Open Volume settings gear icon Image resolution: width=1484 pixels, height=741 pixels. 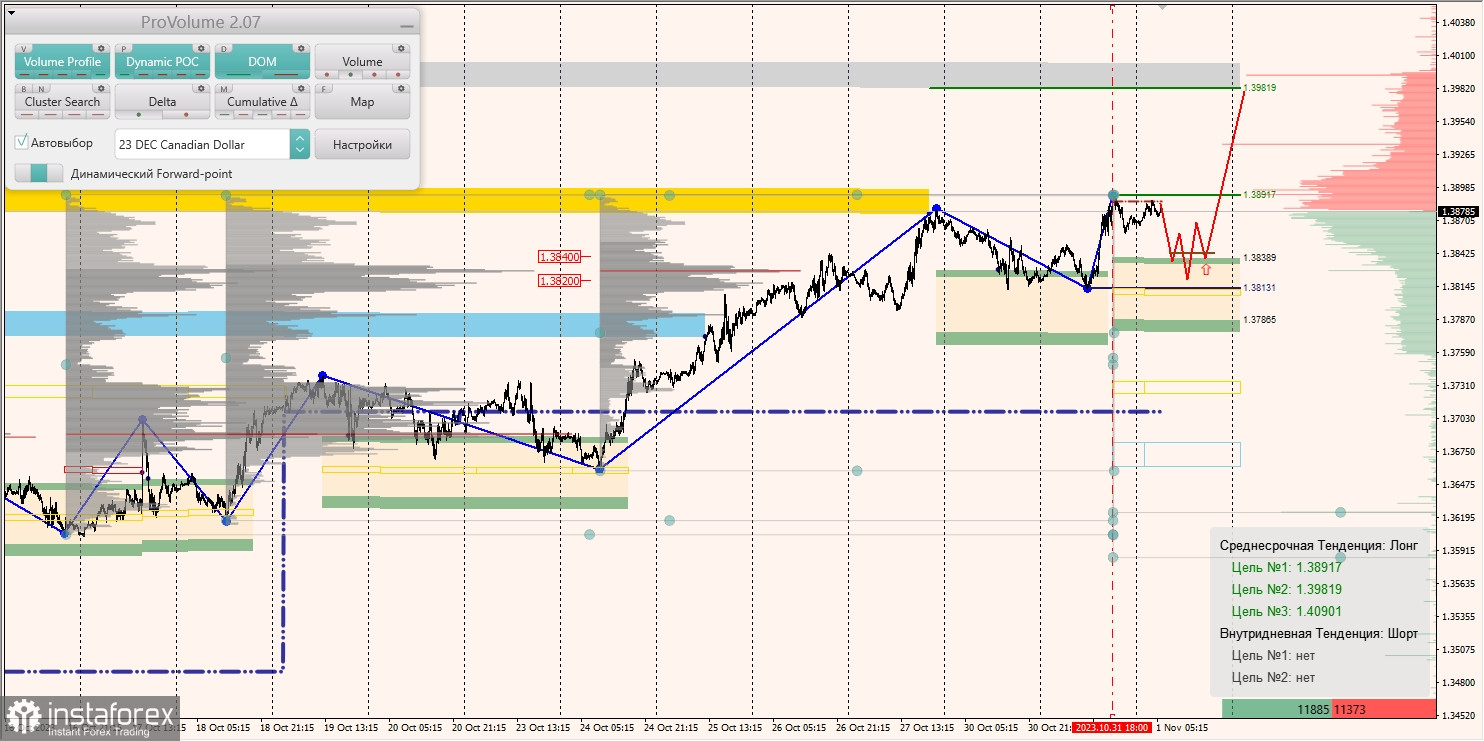[x=401, y=48]
